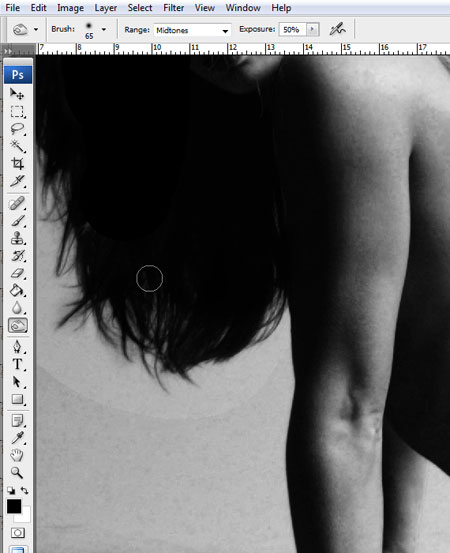Open the Image menu
The width and height of the screenshot is (450, 553).
[x=70, y=8]
